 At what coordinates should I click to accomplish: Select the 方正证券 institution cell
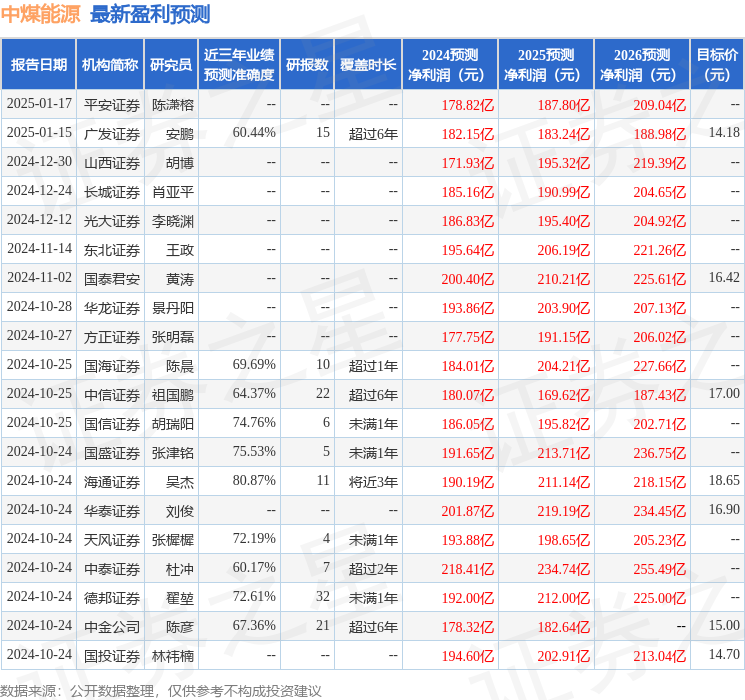(x=112, y=337)
